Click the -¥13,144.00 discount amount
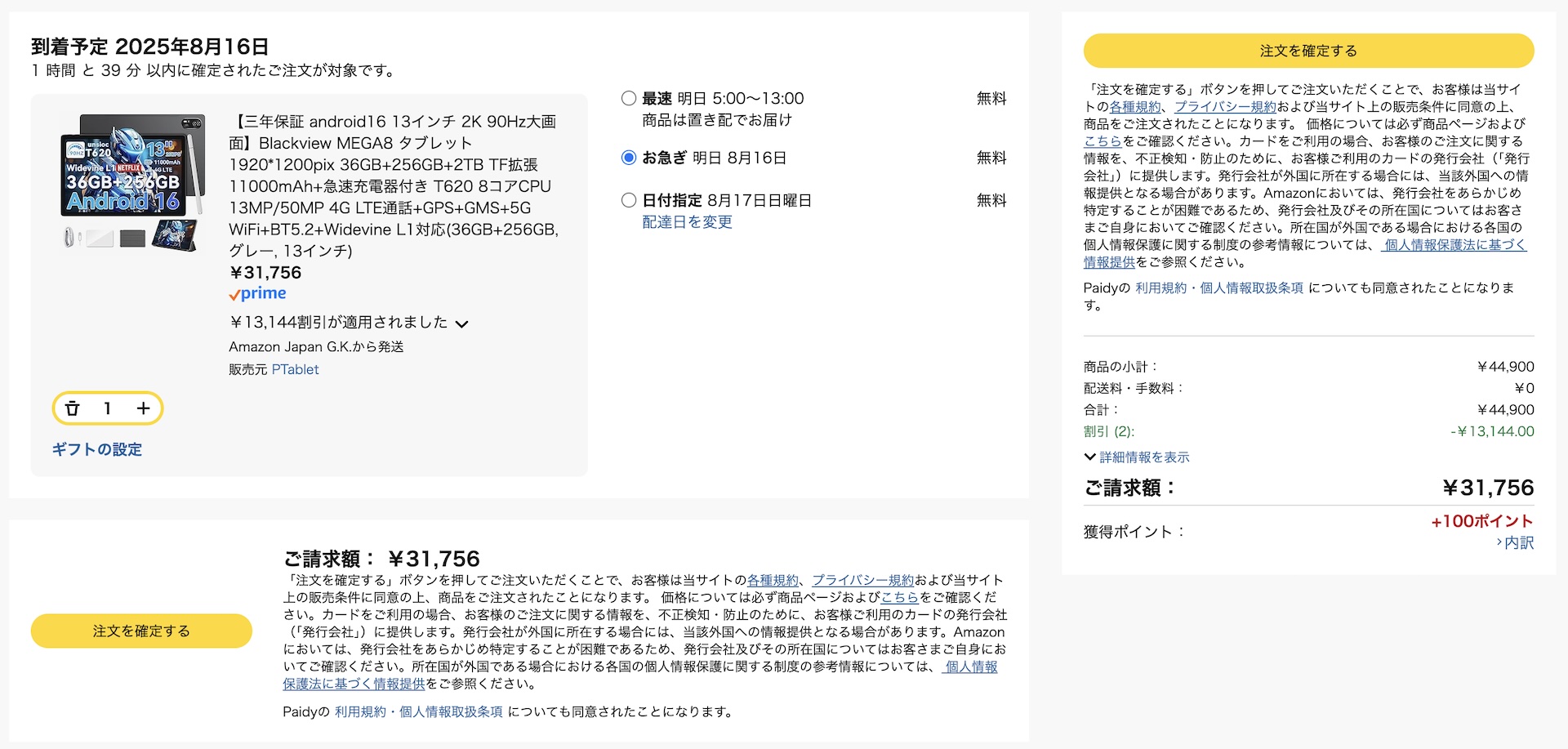The width and height of the screenshot is (1568, 749). pyautogui.click(x=1492, y=431)
